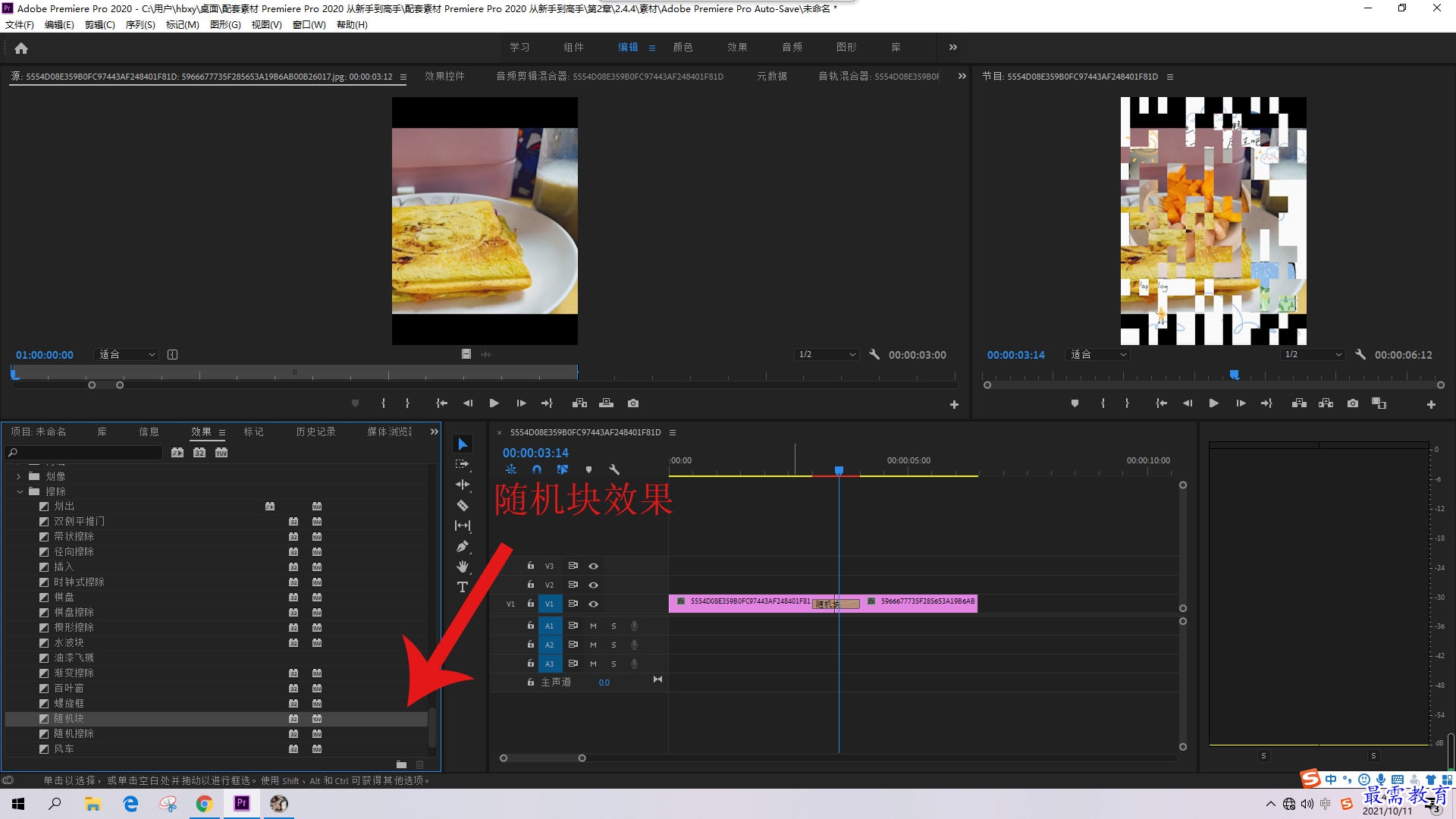The height and width of the screenshot is (819, 1456).
Task: Switch to 效果 workspace tab
Action: (x=737, y=47)
